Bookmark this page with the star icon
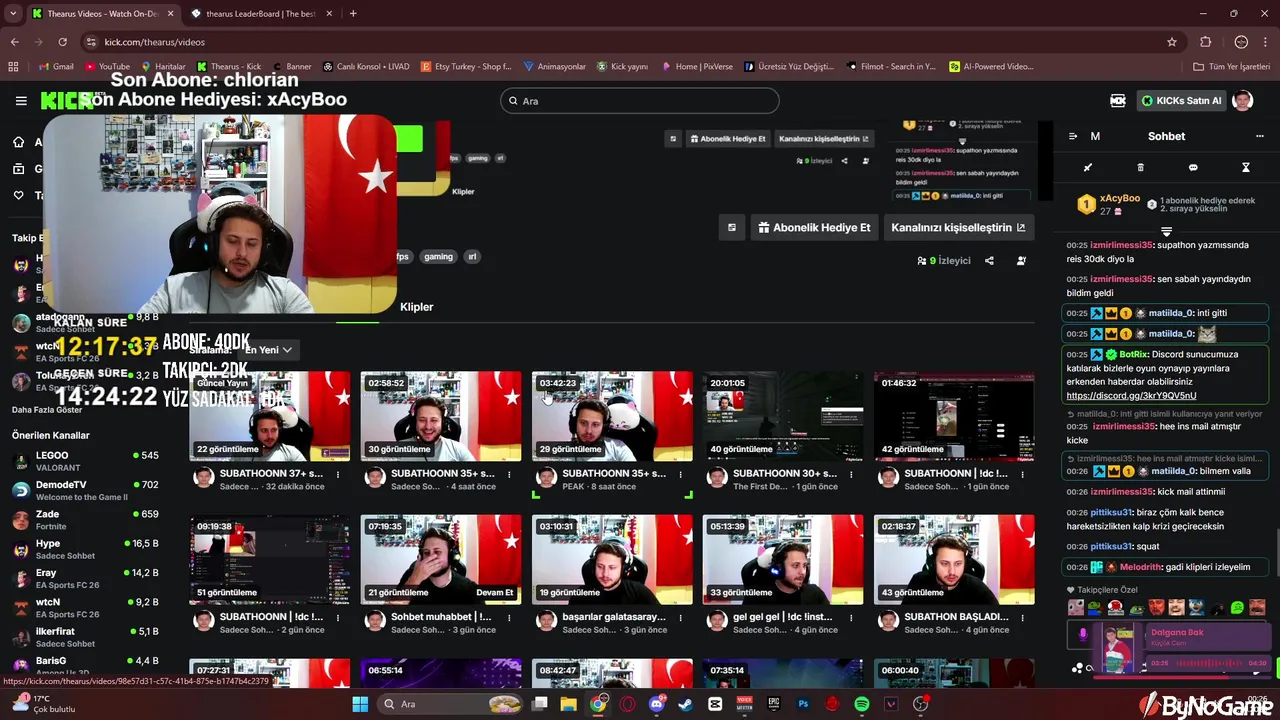The height and width of the screenshot is (720, 1280). pyautogui.click(x=1172, y=42)
